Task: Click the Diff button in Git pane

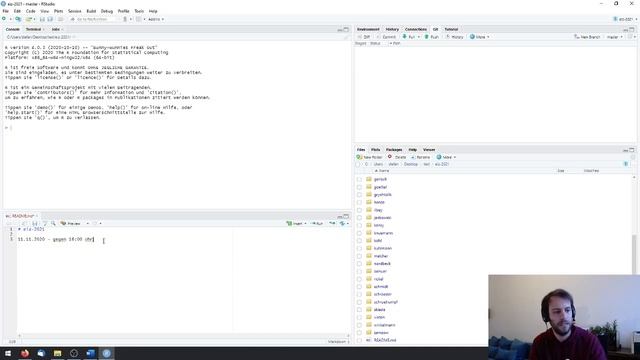Action: (x=364, y=37)
